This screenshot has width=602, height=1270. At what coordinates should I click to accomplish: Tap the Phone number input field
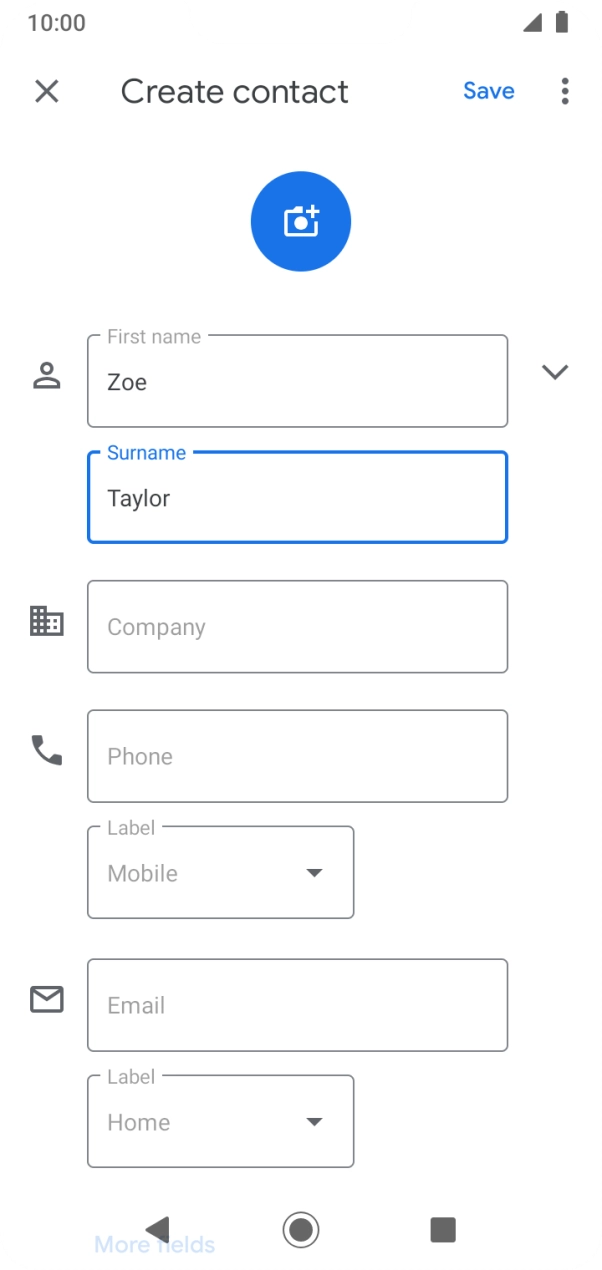point(297,756)
